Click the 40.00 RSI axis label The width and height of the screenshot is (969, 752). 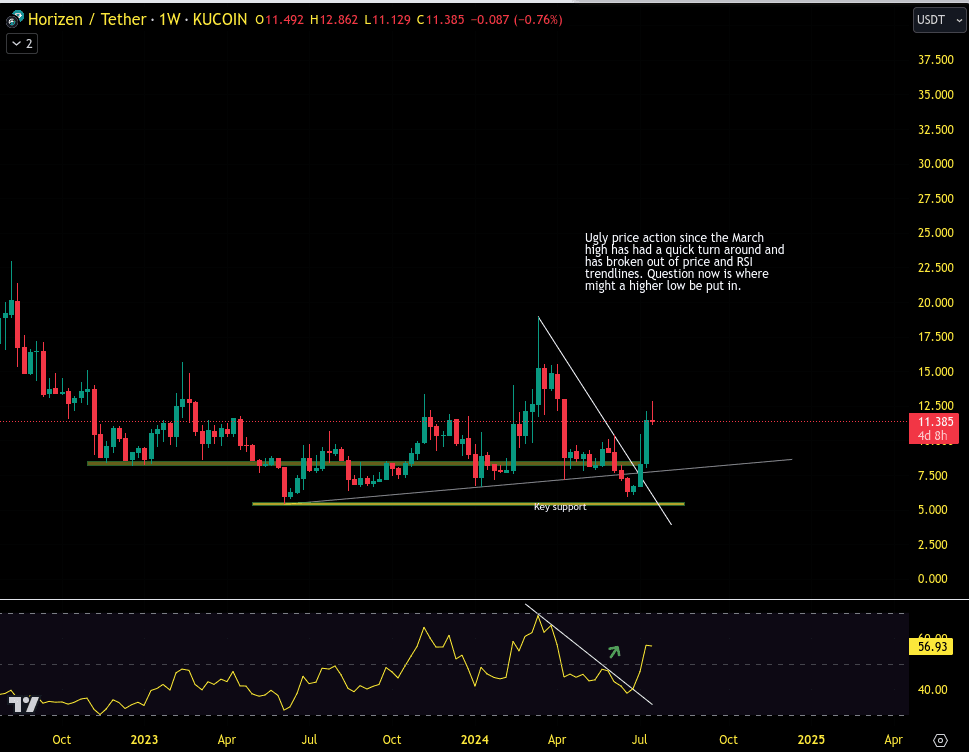[933, 690]
